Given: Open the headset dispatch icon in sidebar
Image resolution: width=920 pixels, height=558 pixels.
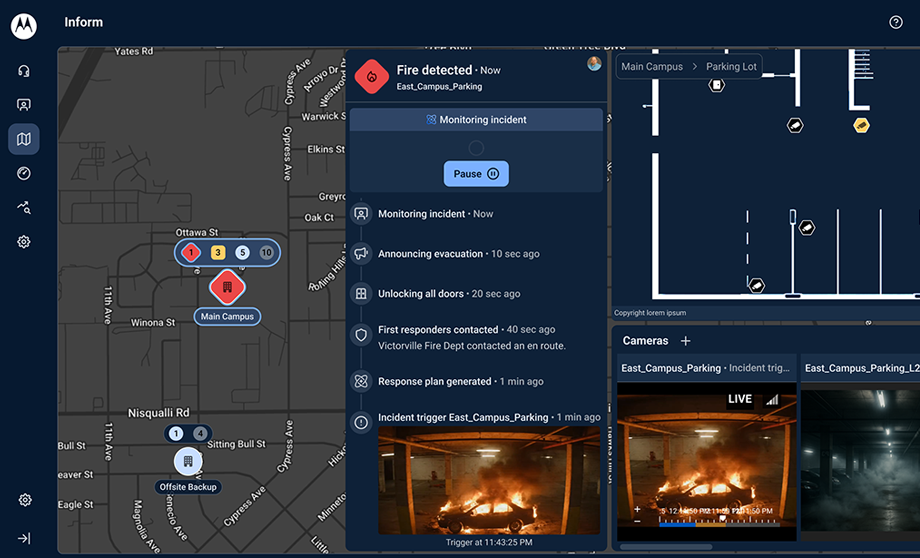Looking at the screenshot, I should tap(24, 71).
